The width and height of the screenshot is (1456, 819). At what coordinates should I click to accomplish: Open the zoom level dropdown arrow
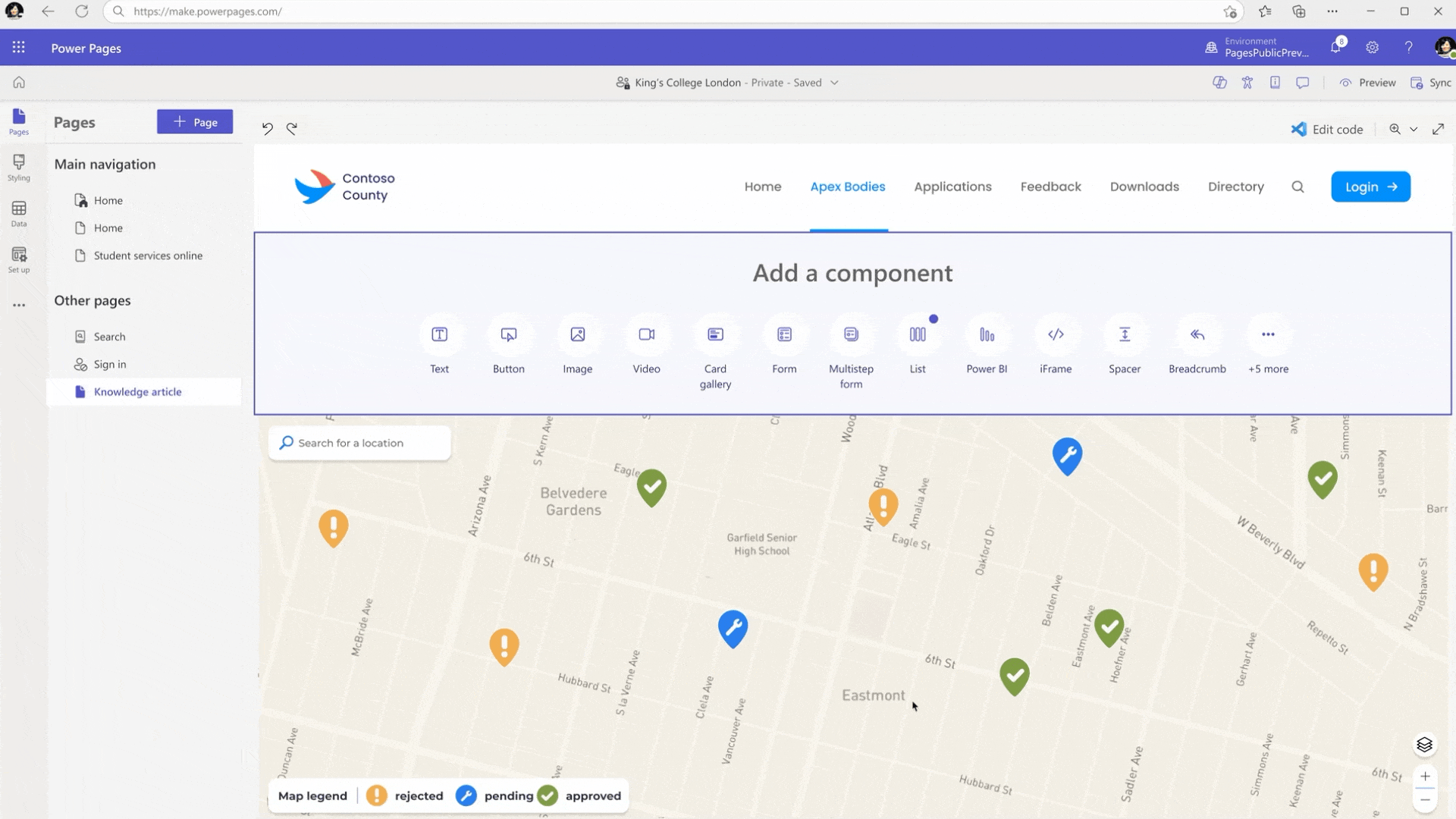(x=1414, y=130)
